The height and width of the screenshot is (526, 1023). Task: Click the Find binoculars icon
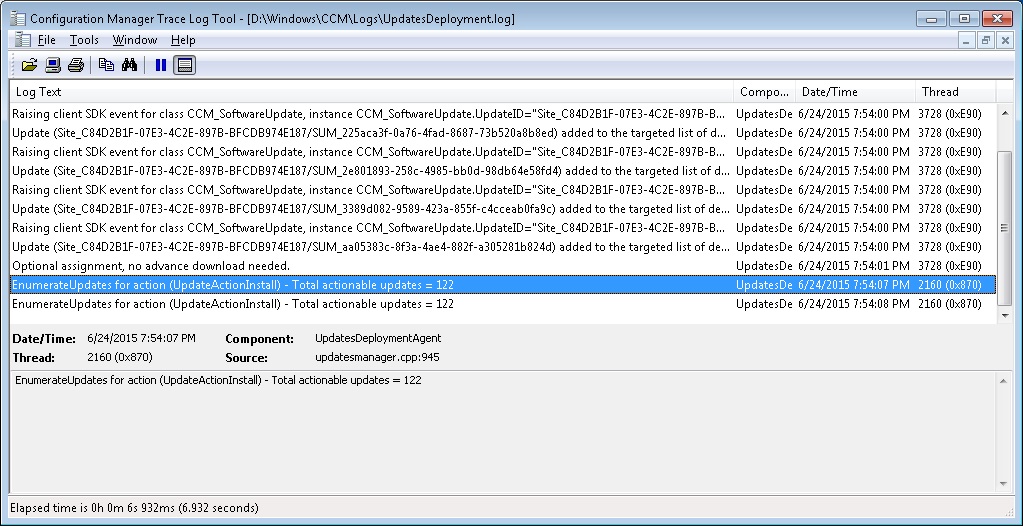click(129, 65)
